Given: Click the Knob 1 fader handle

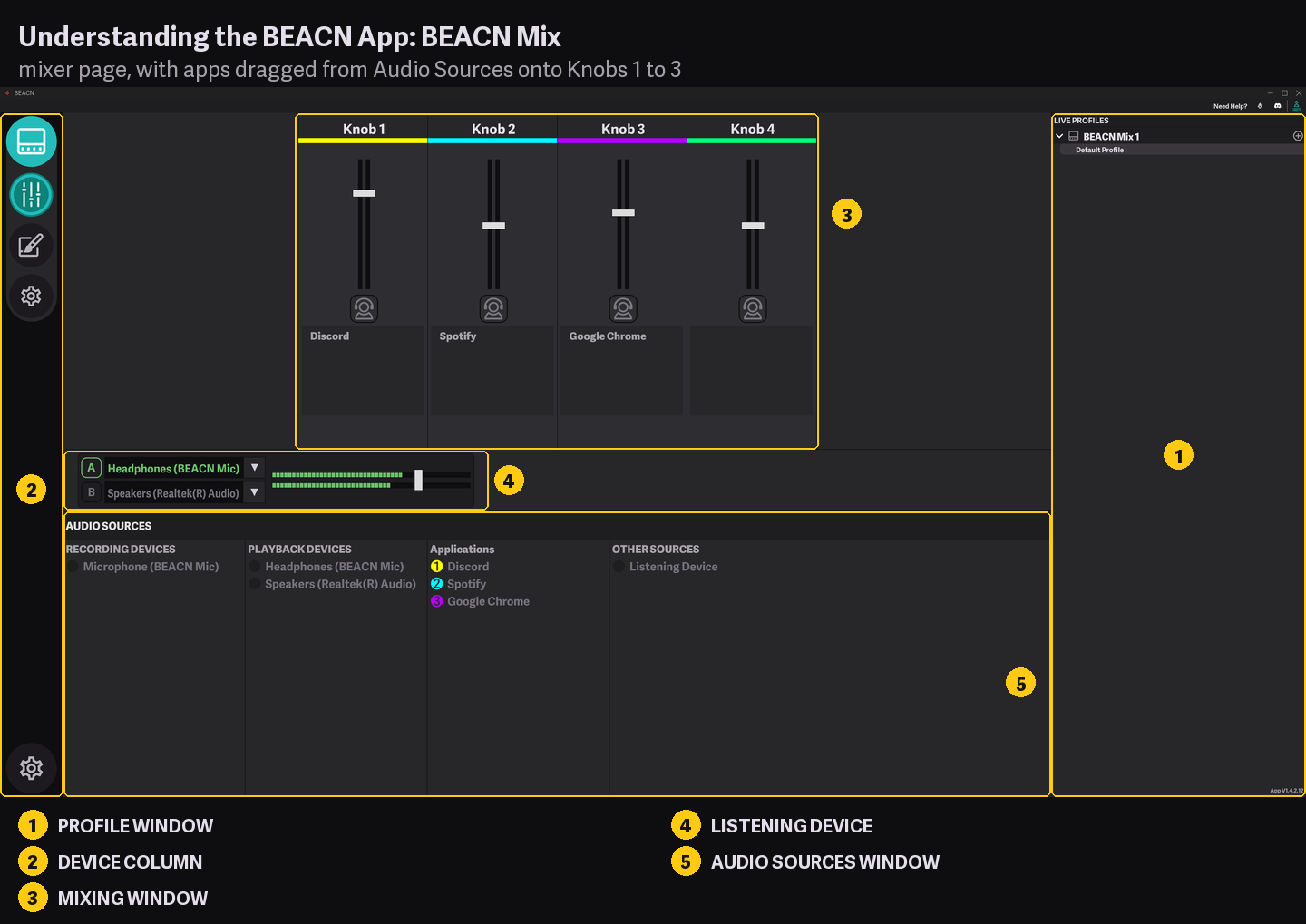Looking at the screenshot, I should [365, 193].
